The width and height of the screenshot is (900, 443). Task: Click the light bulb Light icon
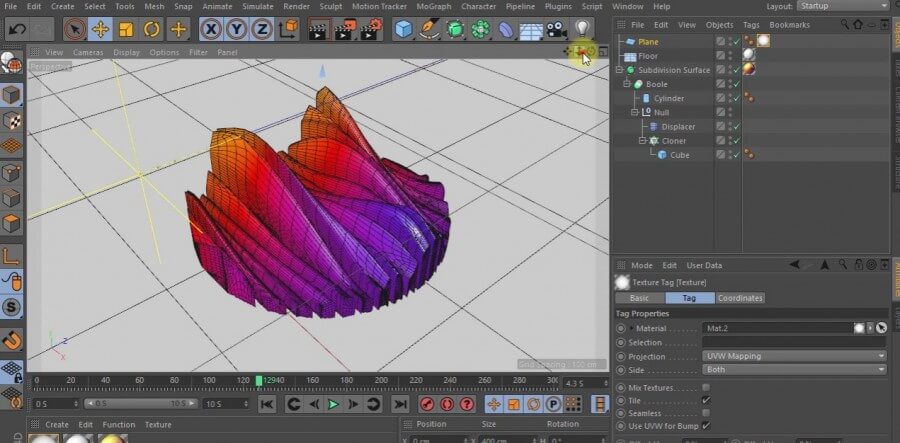[582, 29]
